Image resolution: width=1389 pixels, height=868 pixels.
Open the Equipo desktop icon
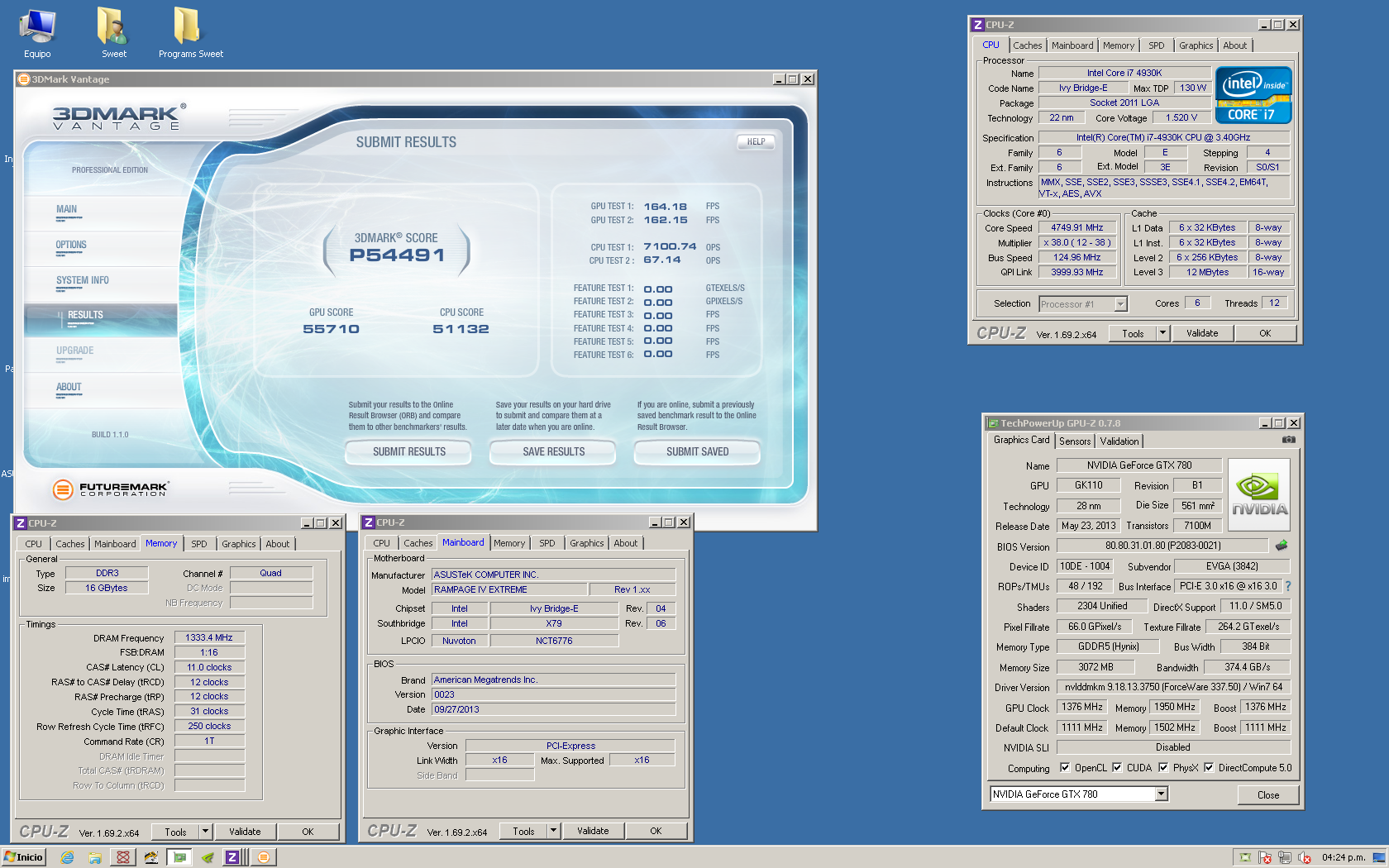37,33
